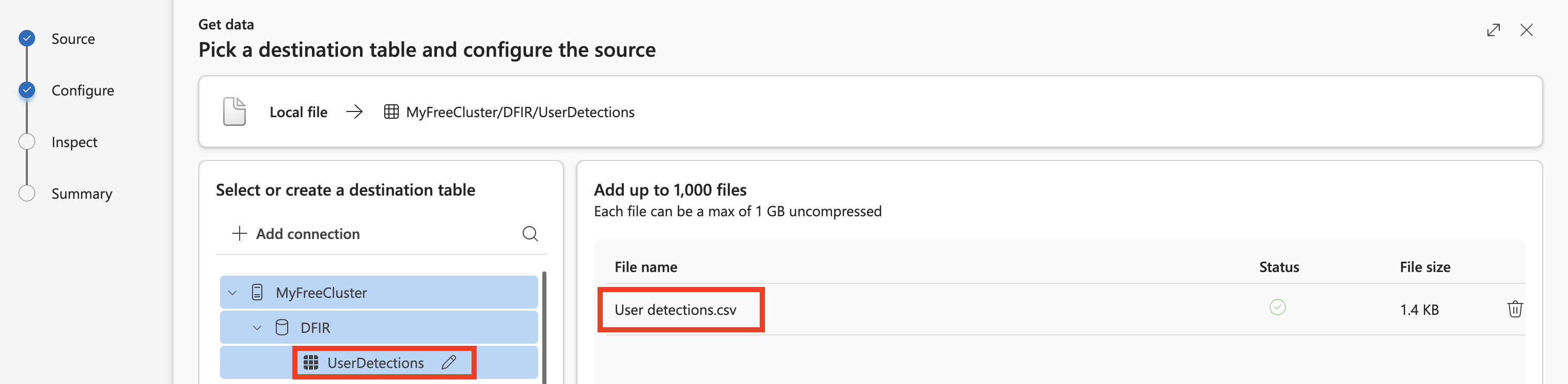Click the Add connection button
This screenshot has width=1568, height=384.
click(x=296, y=234)
